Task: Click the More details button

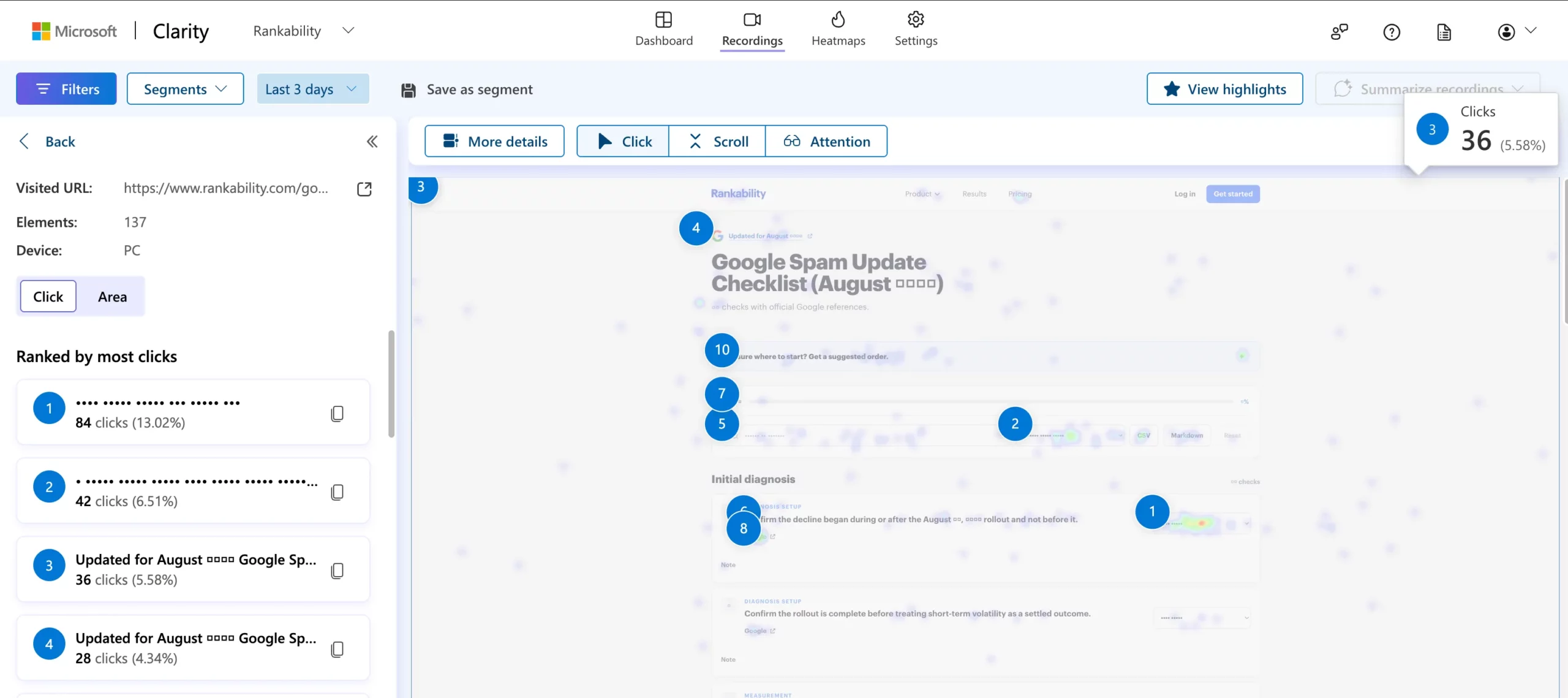Action: point(494,142)
